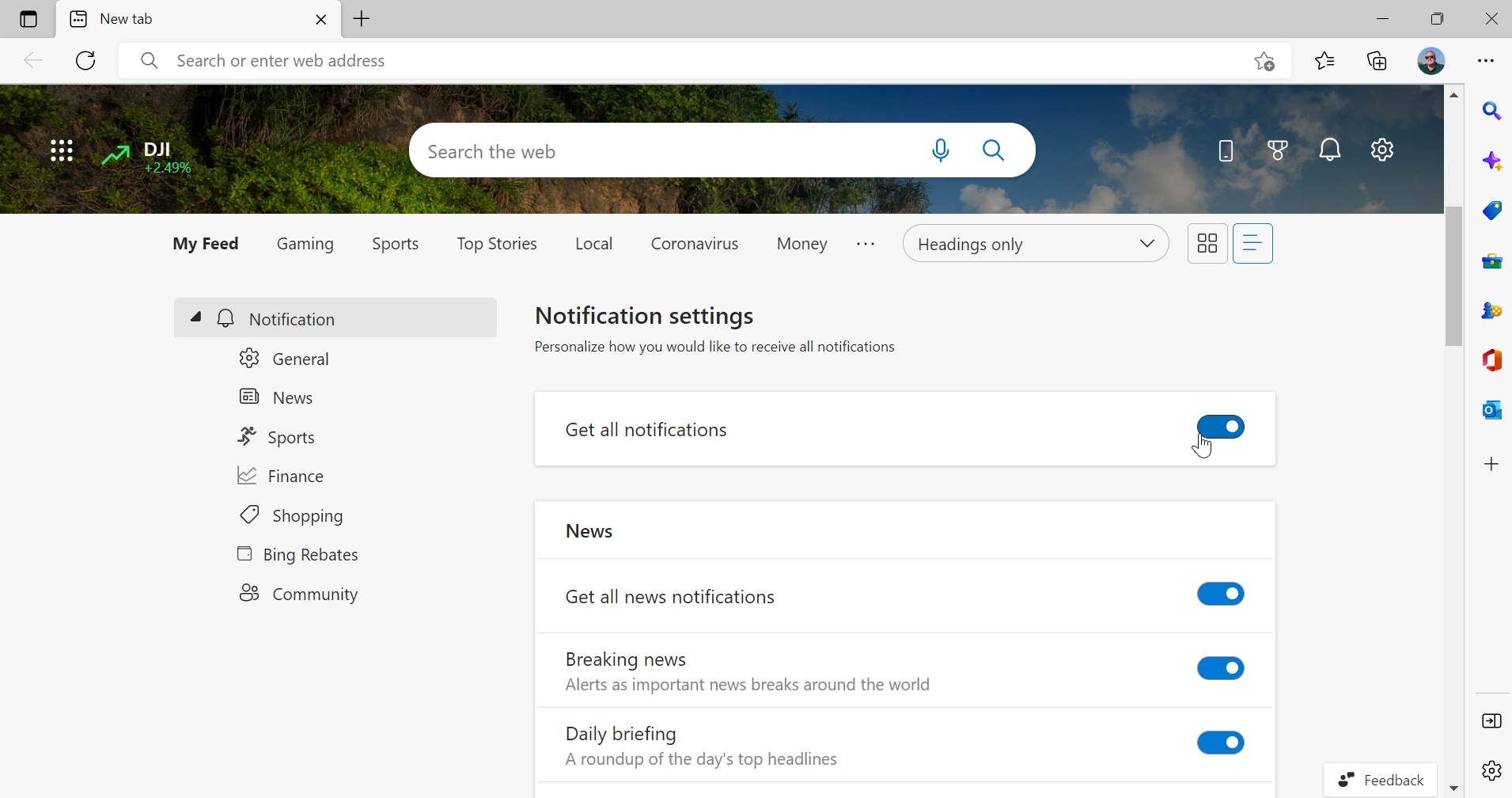Switch to grid layout view
The image size is (1512, 798).
[1208, 244]
